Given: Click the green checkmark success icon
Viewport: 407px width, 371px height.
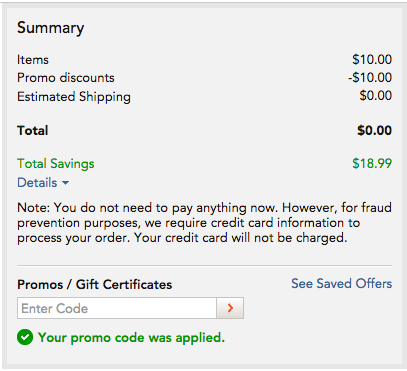Looking at the screenshot, I should point(25,337).
